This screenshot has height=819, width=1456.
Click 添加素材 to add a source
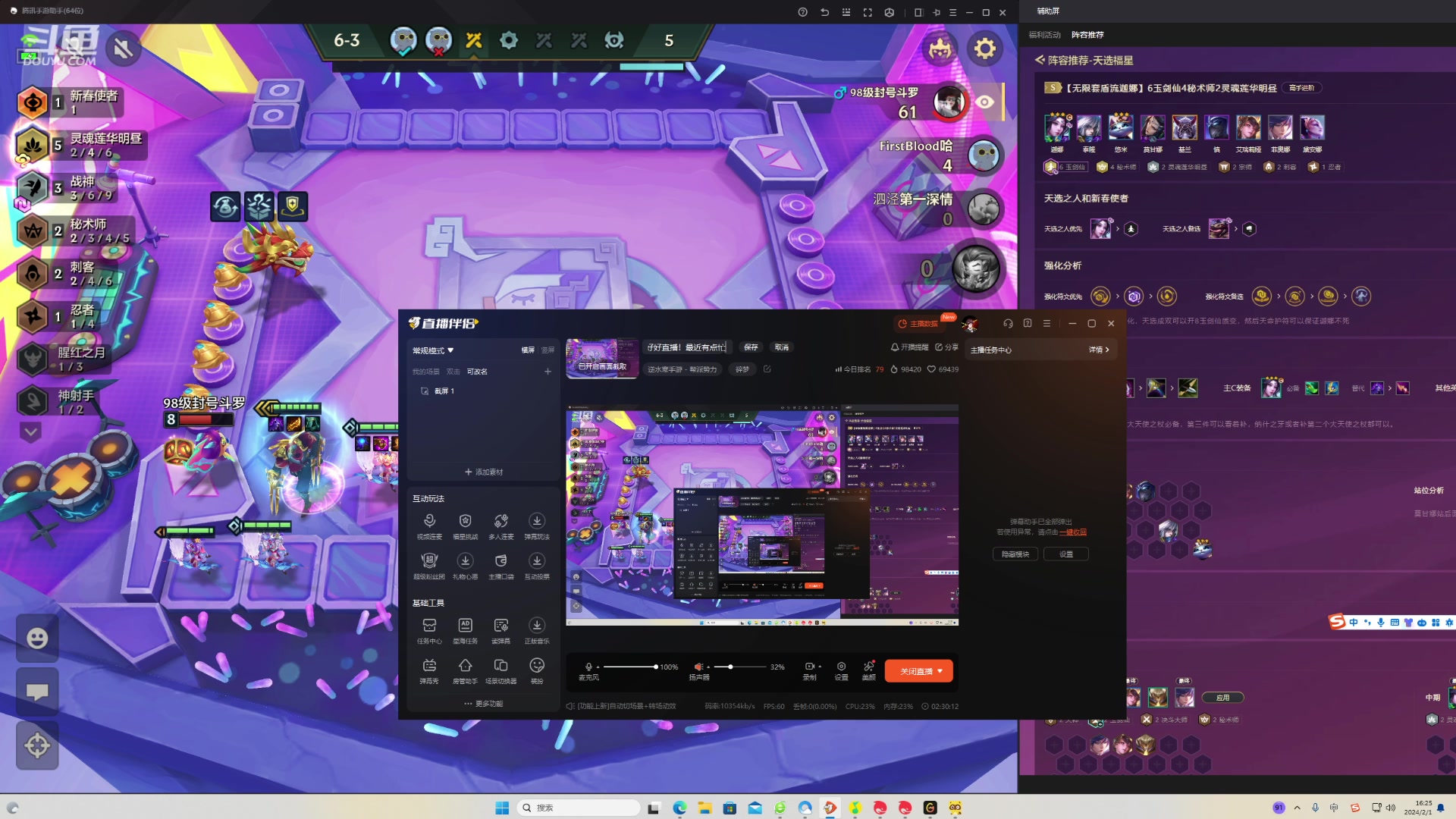(484, 472)
